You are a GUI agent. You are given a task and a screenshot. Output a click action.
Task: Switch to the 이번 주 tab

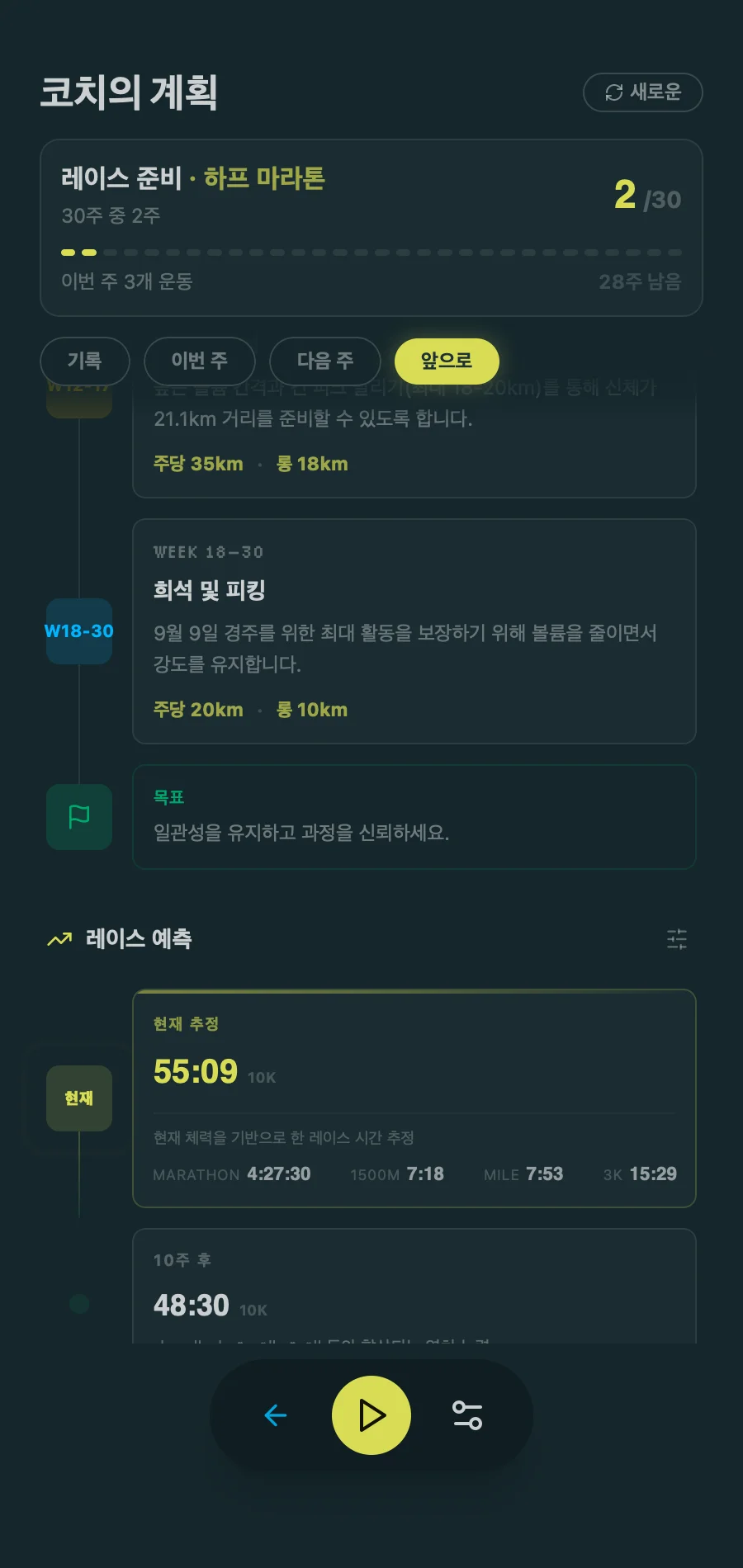200,361
